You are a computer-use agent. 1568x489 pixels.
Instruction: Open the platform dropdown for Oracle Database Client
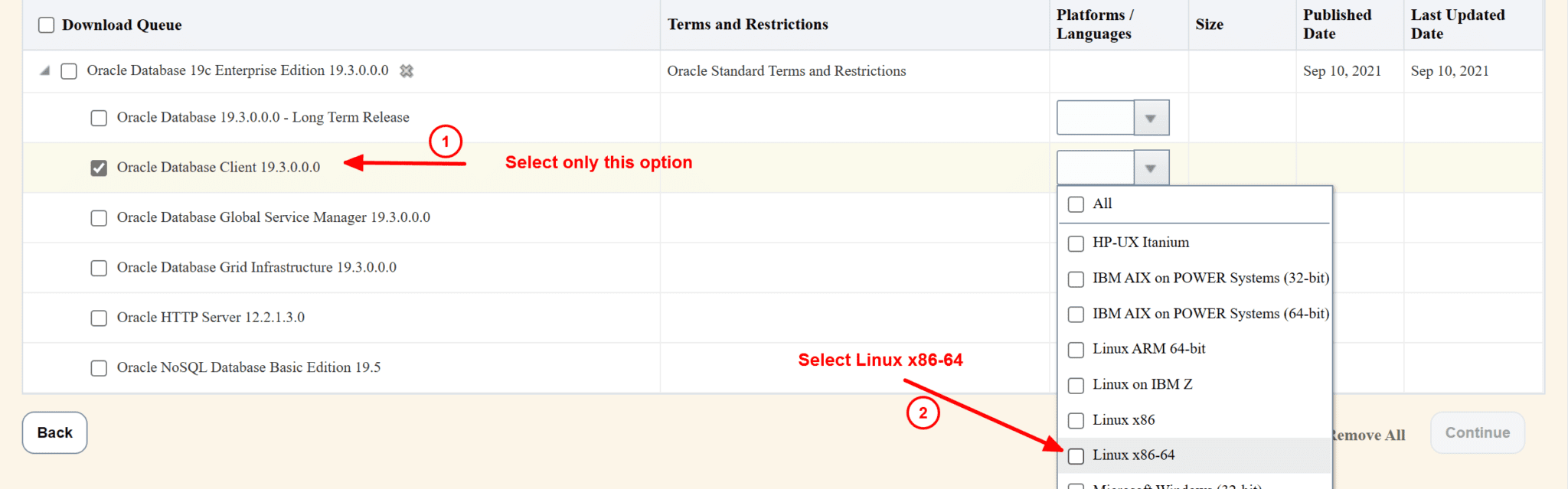pos(1151,167)
